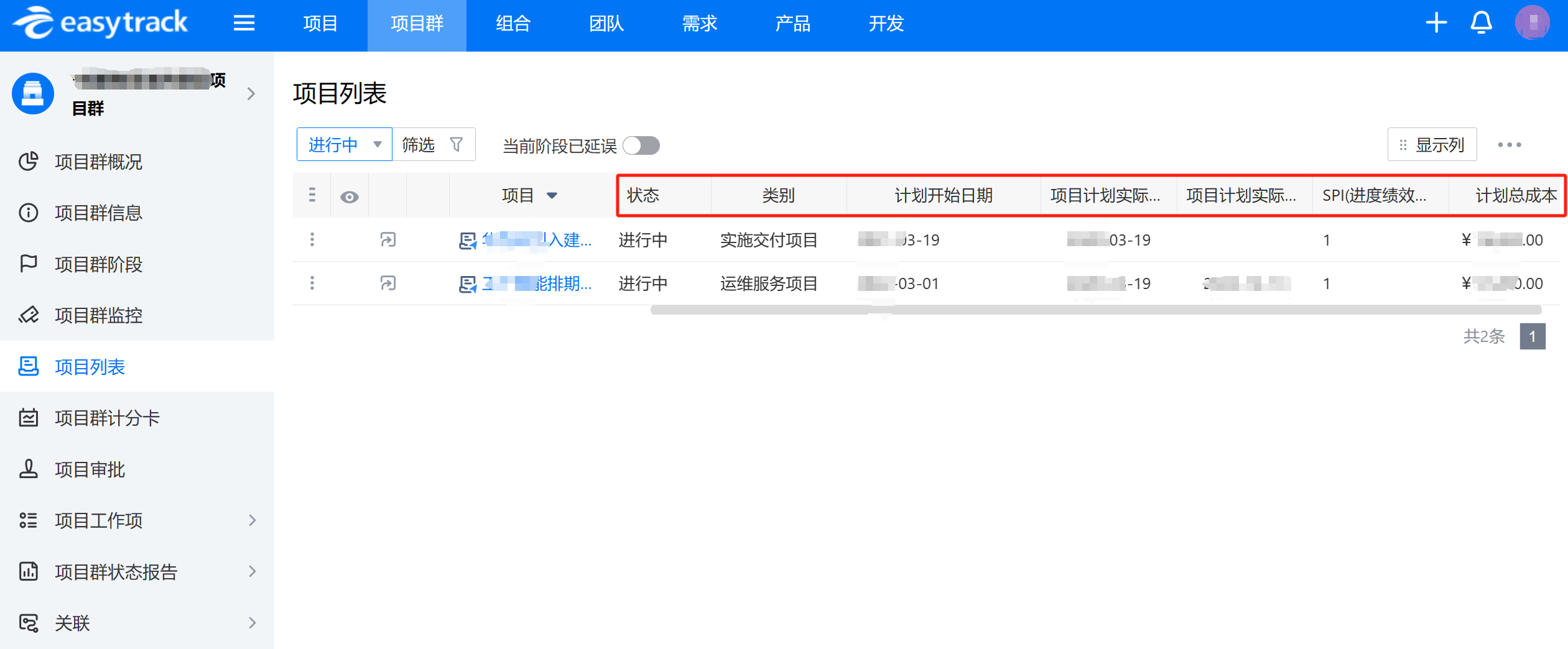Click the 项目群监控 icon
The height and width of the screenshot is (649, 1568).
[x=29, y=315]
